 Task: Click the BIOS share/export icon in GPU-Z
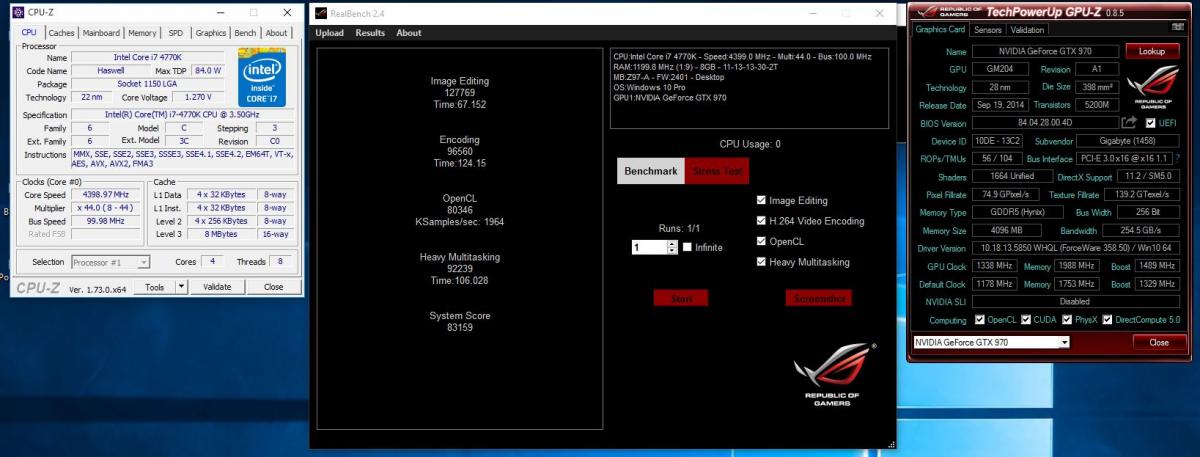(x=1130, y=122)
